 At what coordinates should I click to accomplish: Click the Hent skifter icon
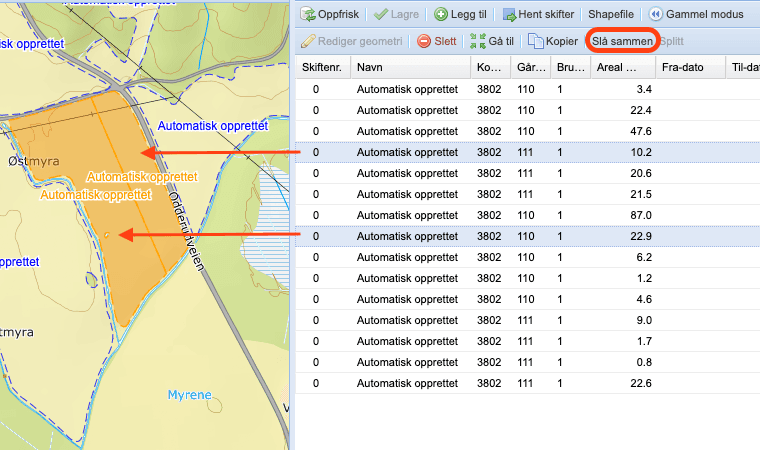point(509,15)
